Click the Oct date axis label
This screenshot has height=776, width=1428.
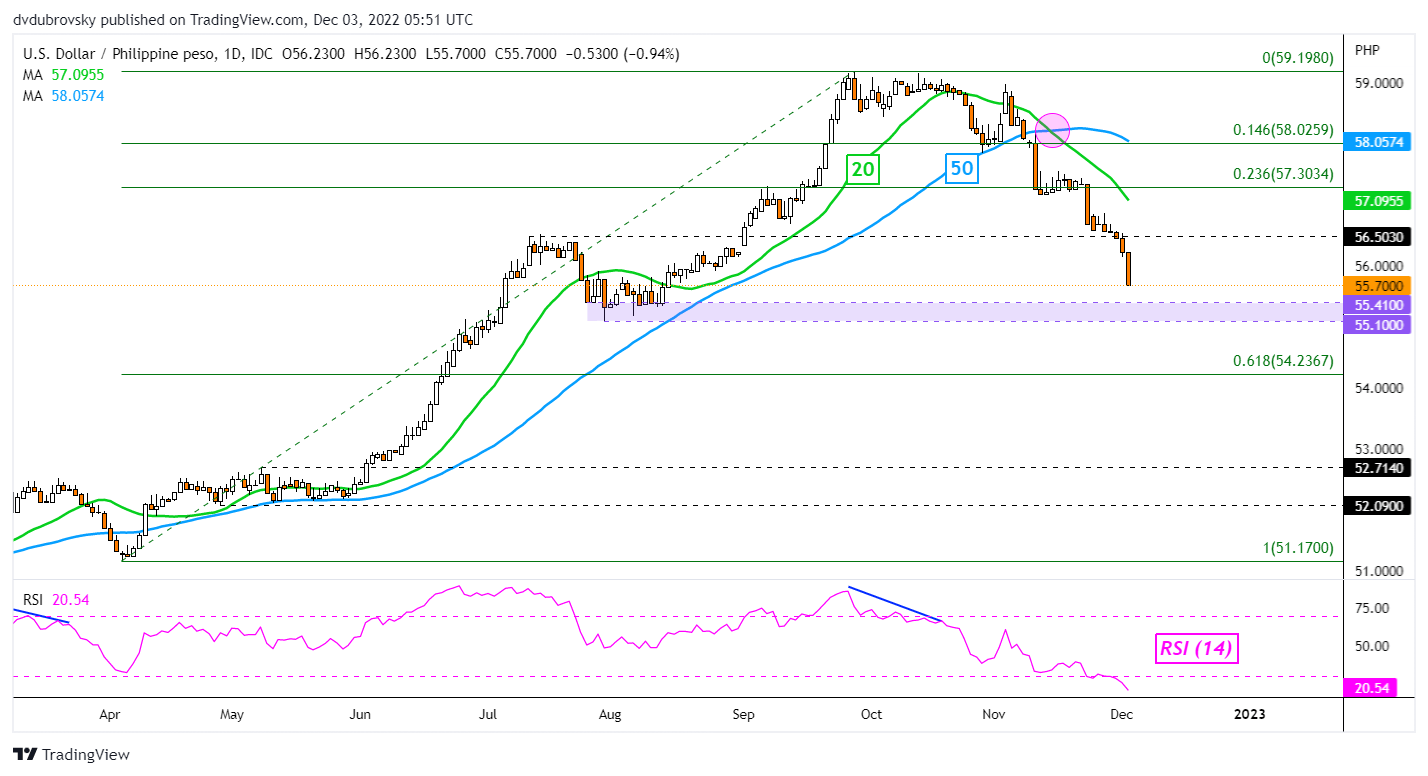[872, 714]
